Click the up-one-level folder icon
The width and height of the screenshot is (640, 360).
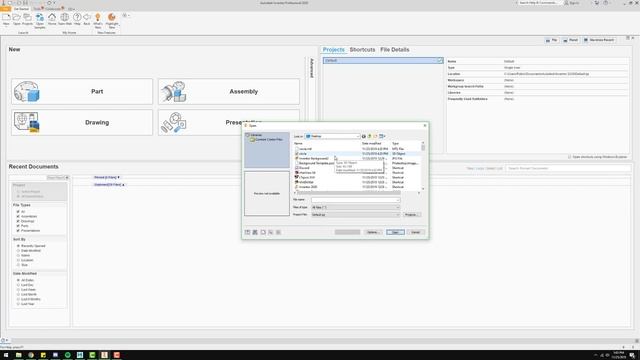pos(369,136)
